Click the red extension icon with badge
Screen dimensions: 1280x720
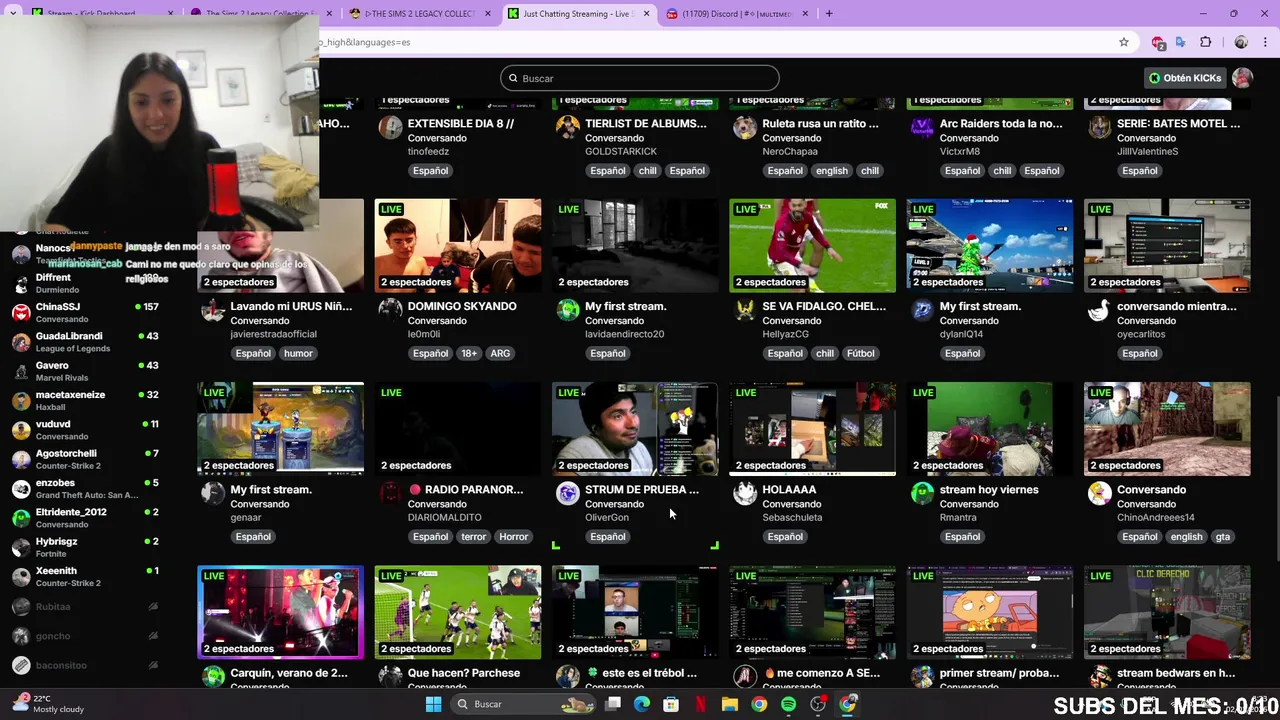point(1158,42)
